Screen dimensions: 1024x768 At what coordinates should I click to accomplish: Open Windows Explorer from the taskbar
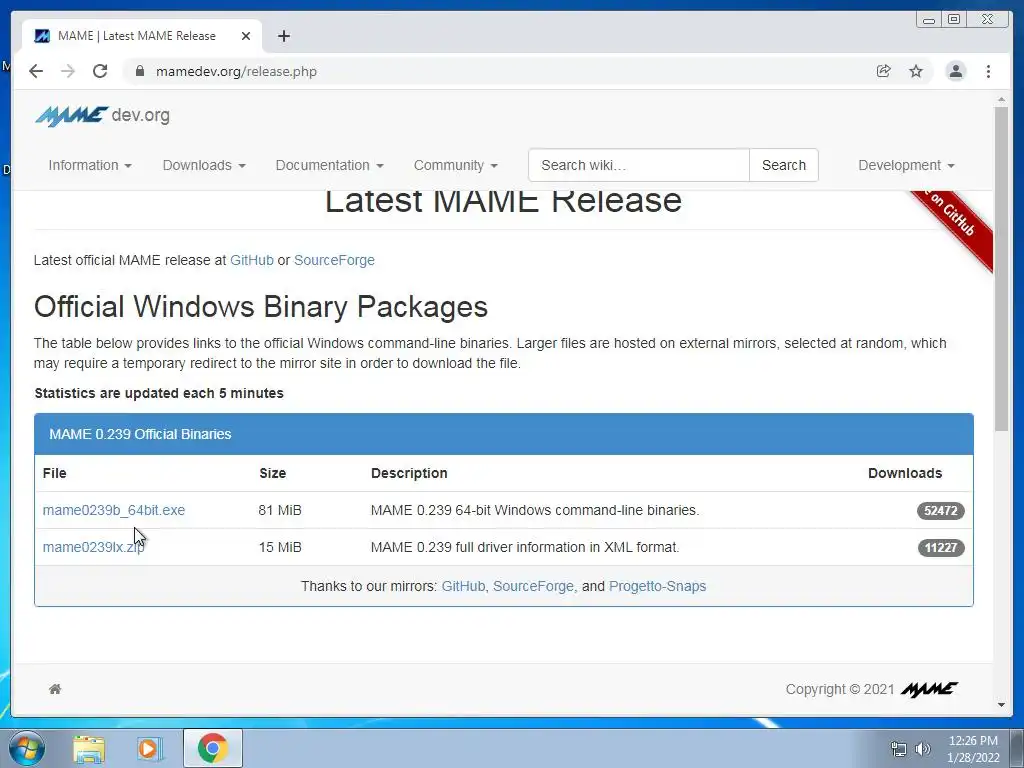(x=89, y=748)
